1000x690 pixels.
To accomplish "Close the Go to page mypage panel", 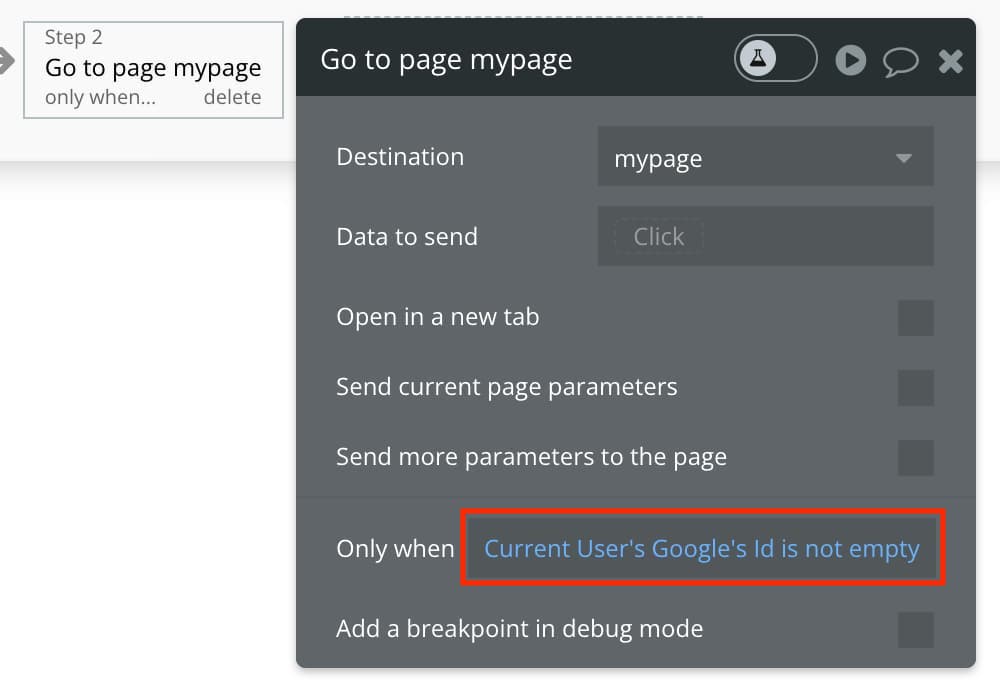I will pos(950,62).
